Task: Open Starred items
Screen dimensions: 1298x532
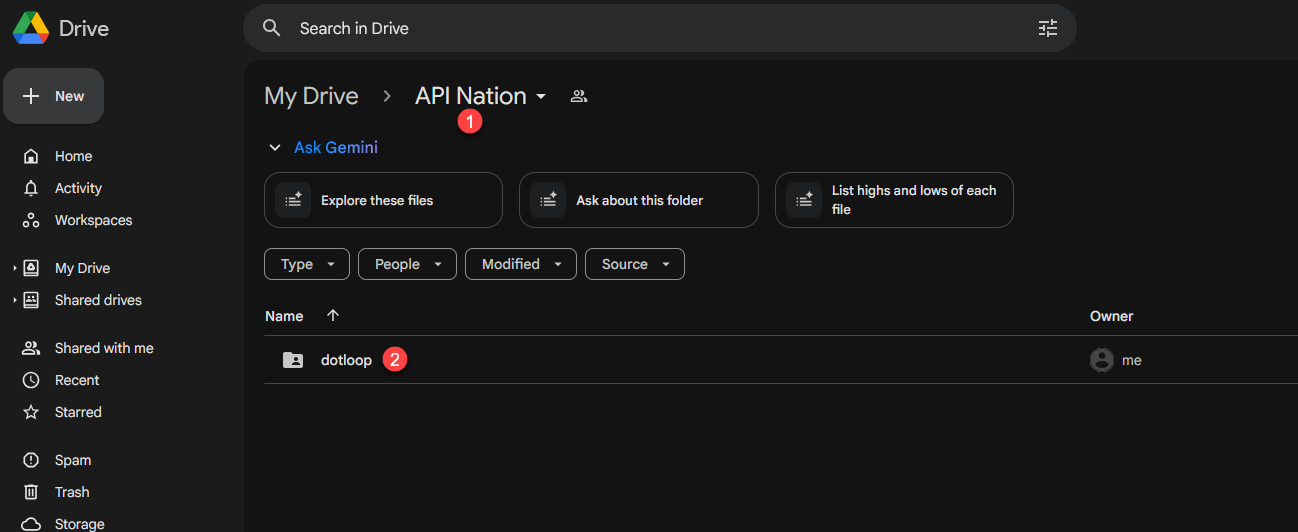Action: (78, 412)
